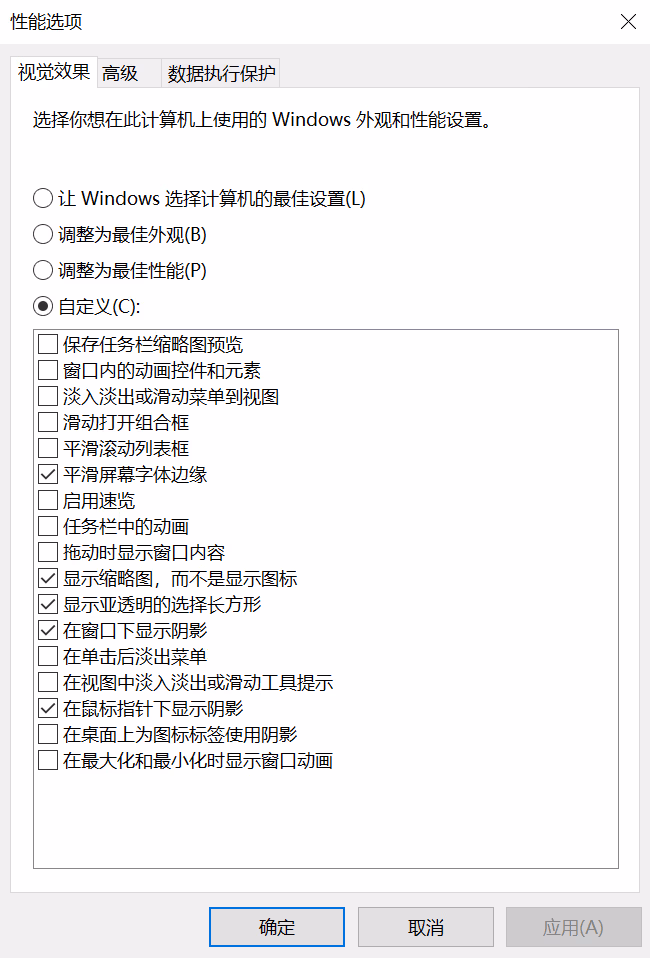
Task: Toggle 在鼠标指针下显示阴影 checkbox off
Action: (48, 709)
